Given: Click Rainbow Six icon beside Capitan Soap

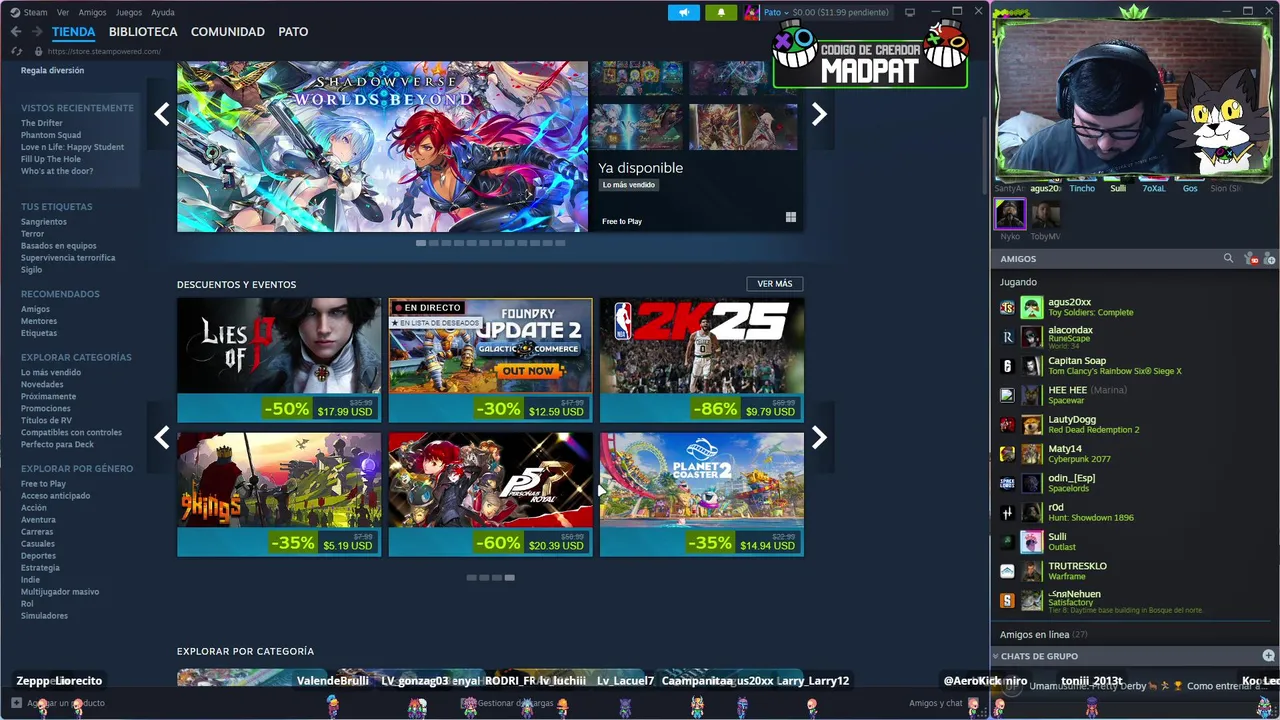Looking at the screenshot, I should [1007, 366].
